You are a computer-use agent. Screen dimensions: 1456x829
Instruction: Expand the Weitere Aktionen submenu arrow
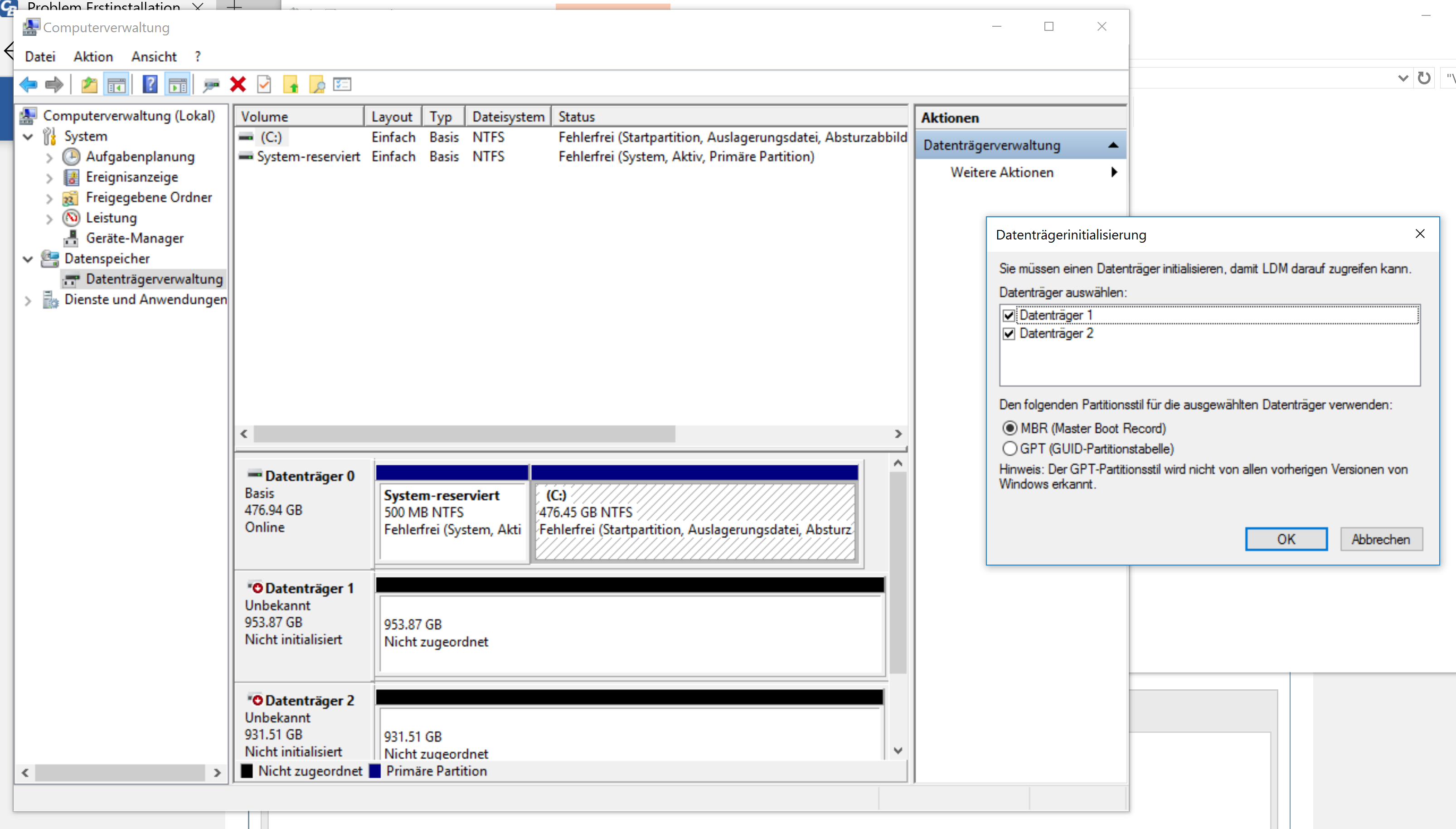point(1113,172)
